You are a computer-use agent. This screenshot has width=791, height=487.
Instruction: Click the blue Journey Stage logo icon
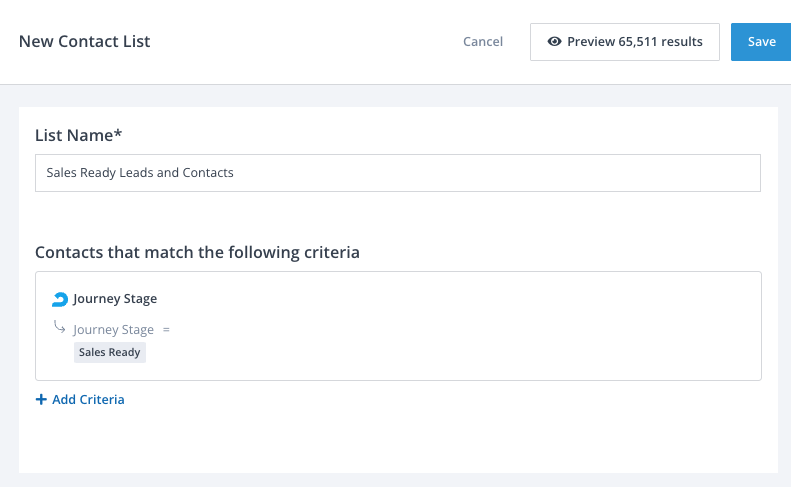pyautogui.click(x=60, y=299)
